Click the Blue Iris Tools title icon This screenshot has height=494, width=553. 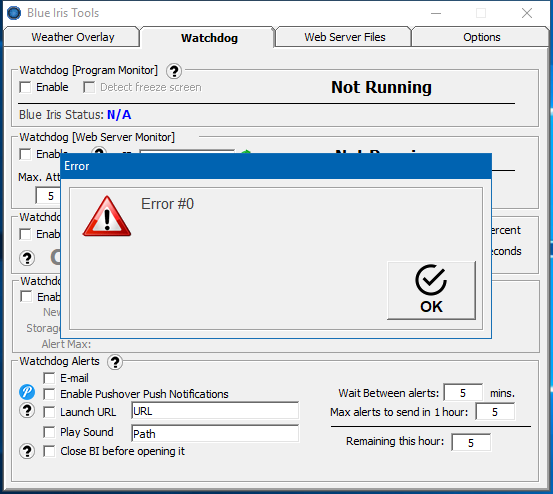pos(14,13)
